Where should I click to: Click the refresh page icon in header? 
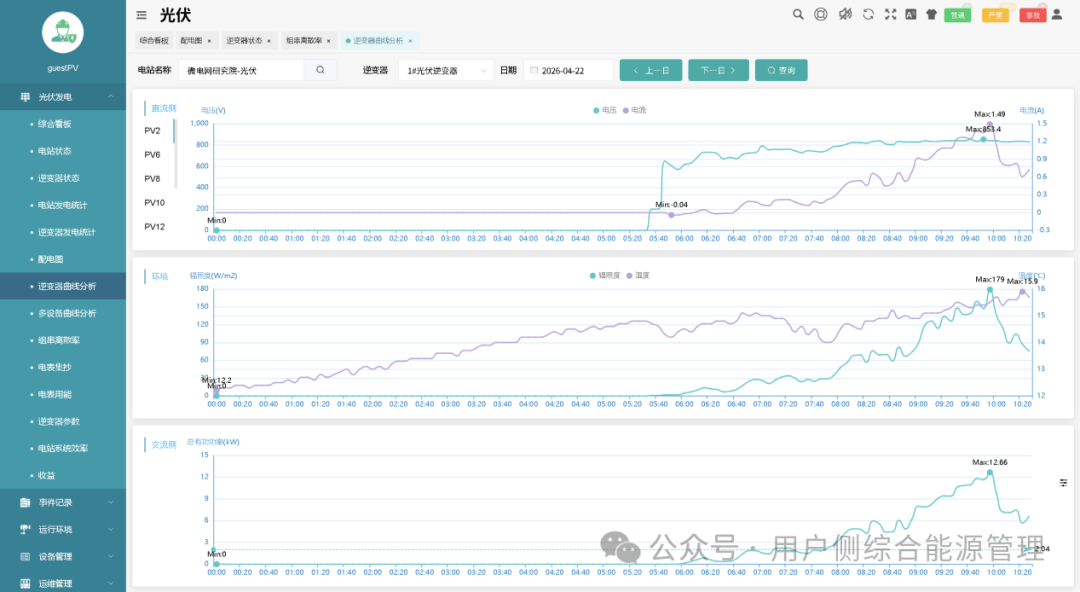(x=868, y=14)
